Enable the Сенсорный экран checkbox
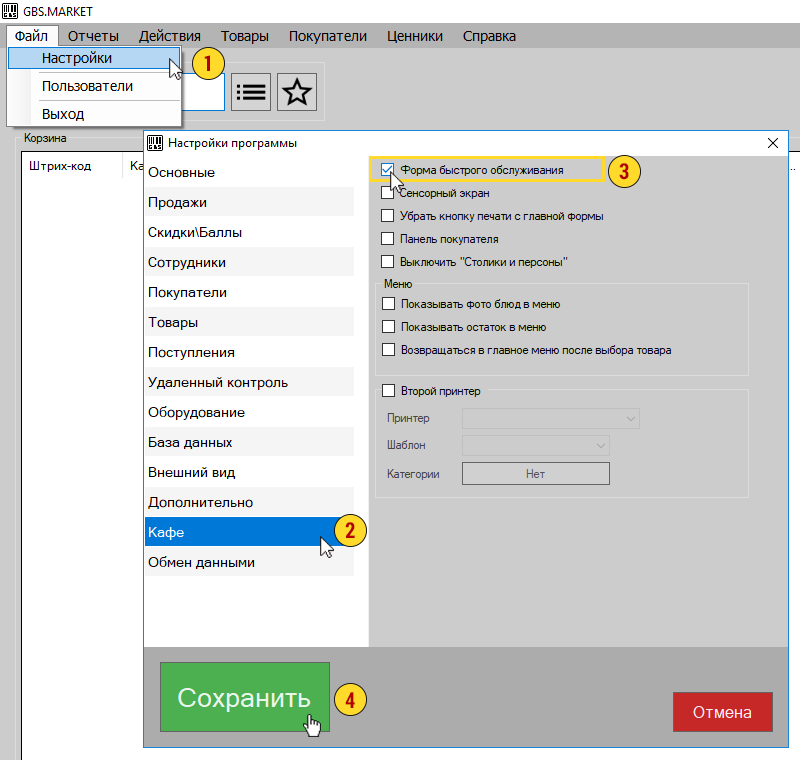The image size is (800, 760). click(x=387, y=193)
